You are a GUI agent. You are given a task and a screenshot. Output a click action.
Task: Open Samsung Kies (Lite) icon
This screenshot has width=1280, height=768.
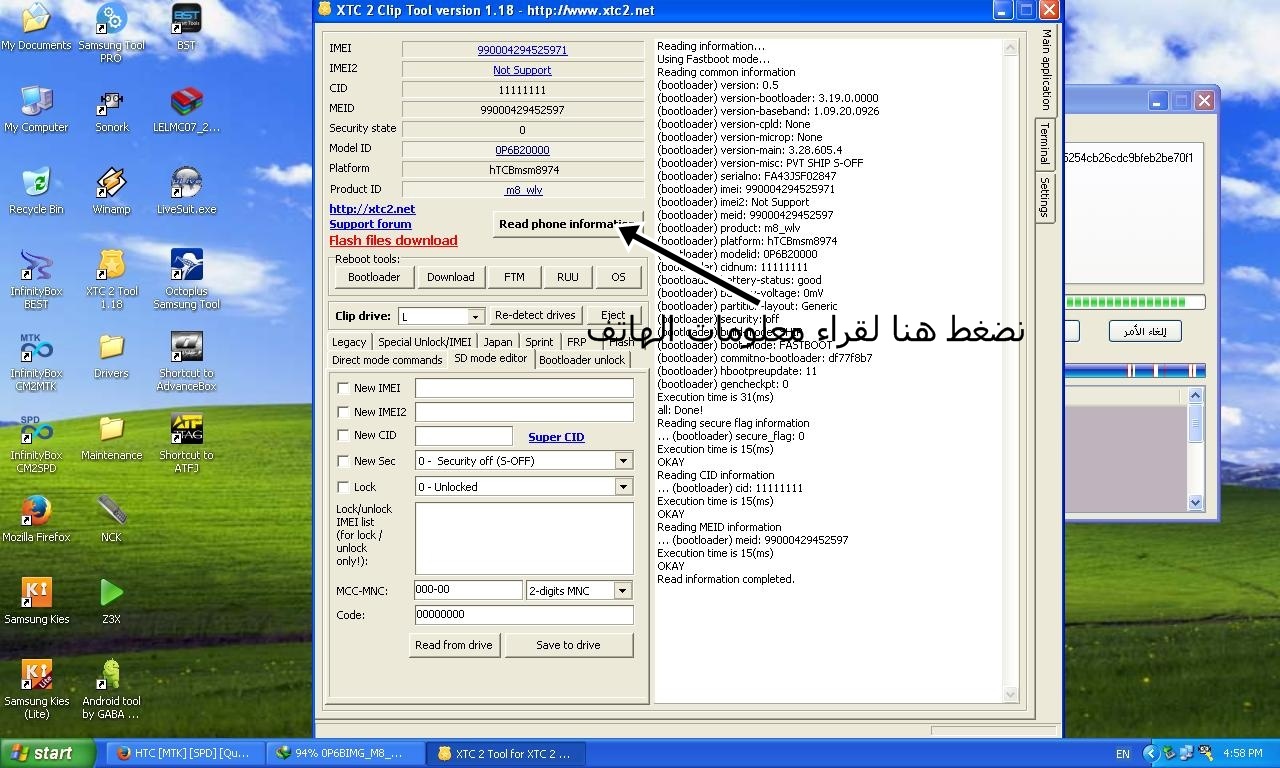tap(36, 690)
